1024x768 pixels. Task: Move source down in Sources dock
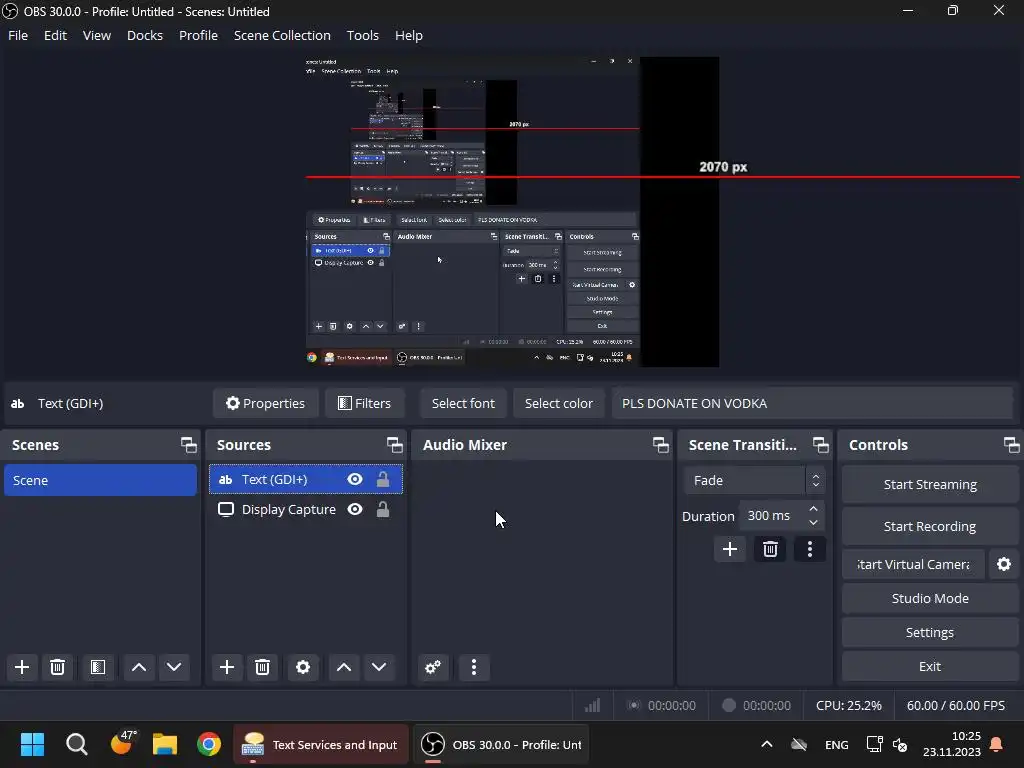point(379,667)
